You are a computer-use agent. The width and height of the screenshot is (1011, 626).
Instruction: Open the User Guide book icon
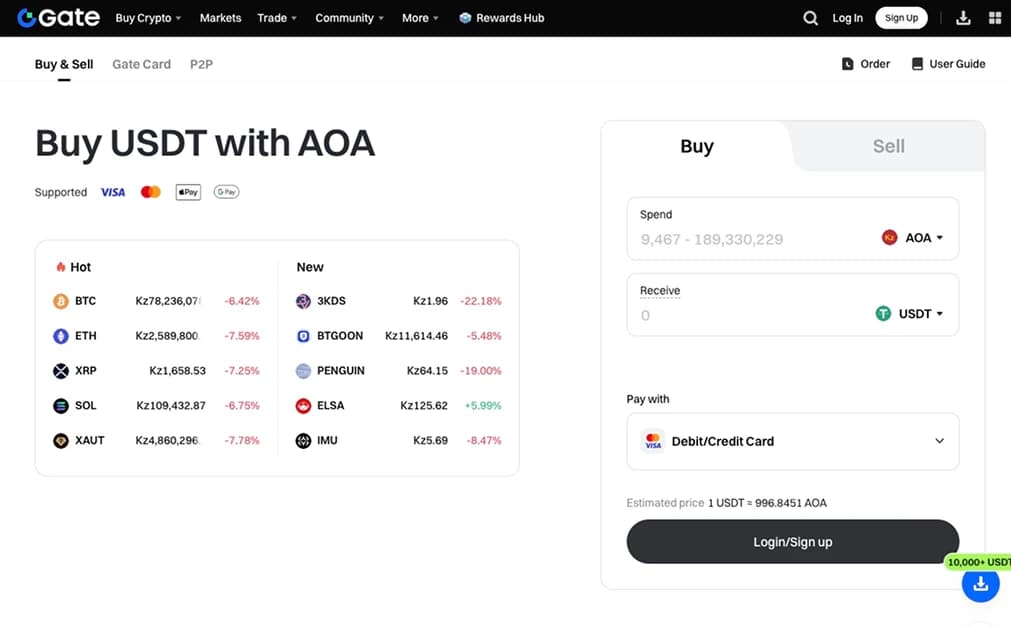[x=917, y=64]
